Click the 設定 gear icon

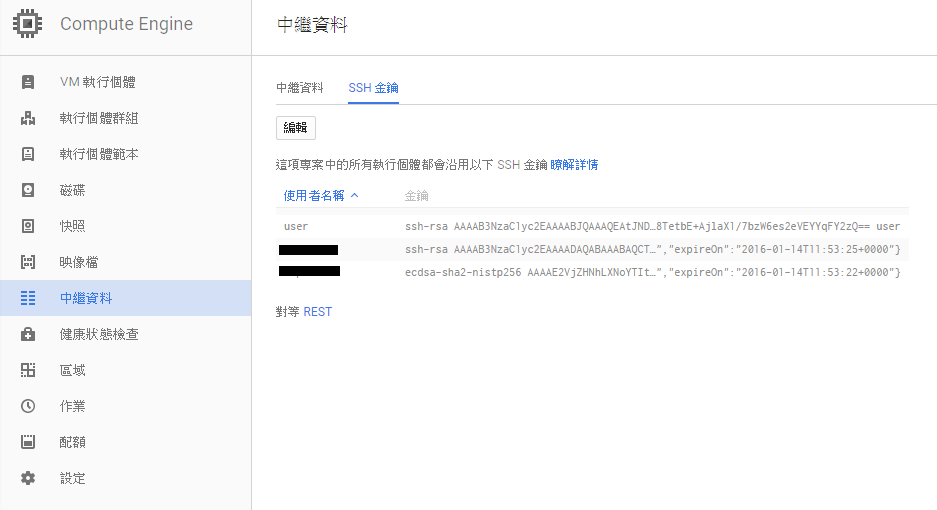pyautogui.click(x=28, y=478)
